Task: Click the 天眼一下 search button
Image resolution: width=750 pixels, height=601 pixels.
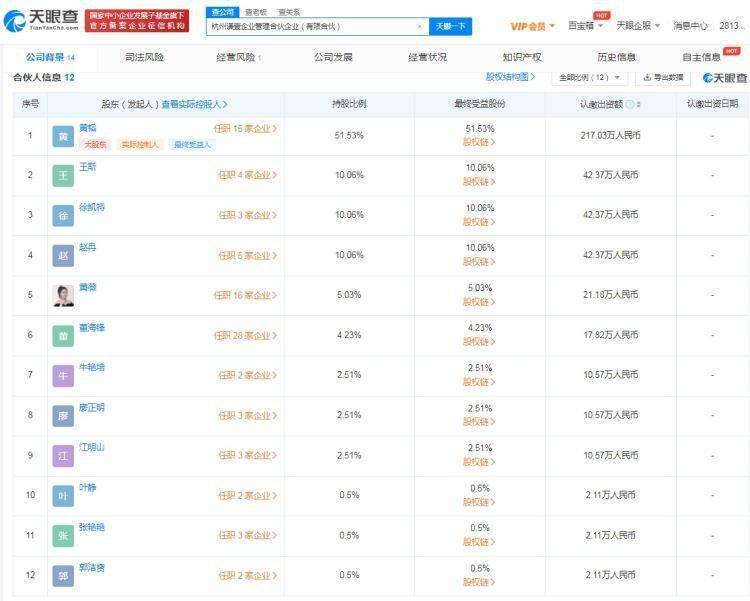Action: [451, 26]
